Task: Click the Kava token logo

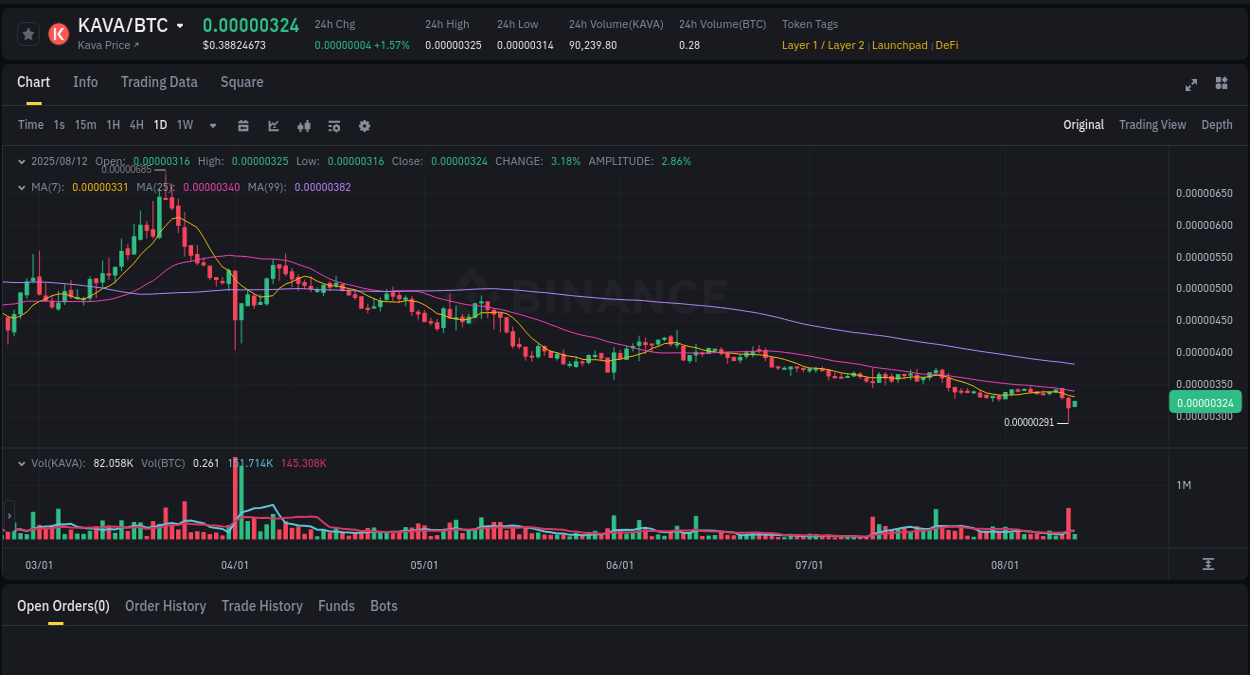Action: click(58, 33)
